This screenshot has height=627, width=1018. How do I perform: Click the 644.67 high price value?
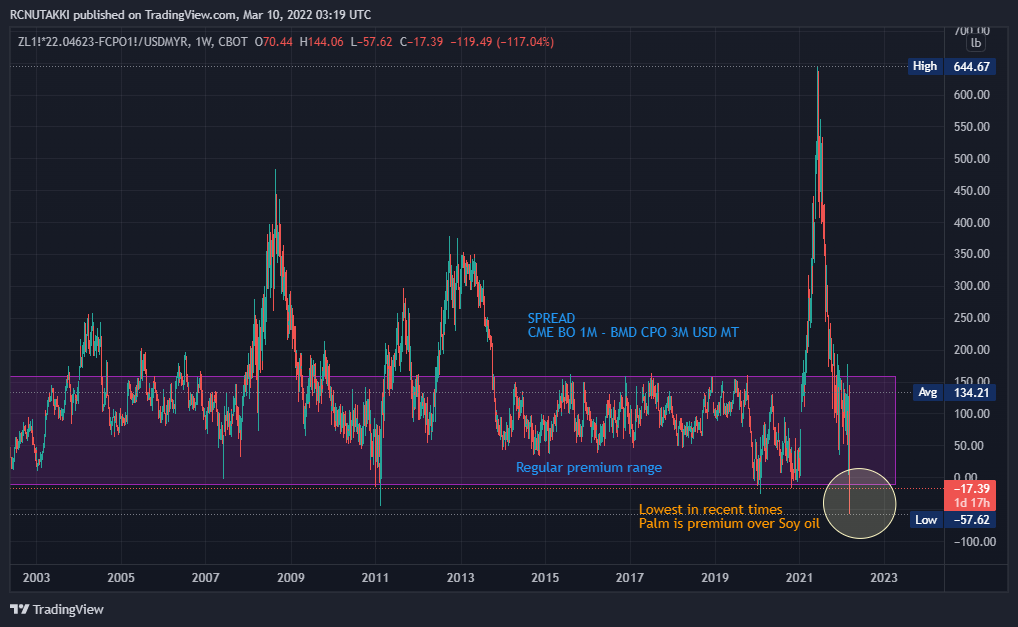[x=971, y=66]
